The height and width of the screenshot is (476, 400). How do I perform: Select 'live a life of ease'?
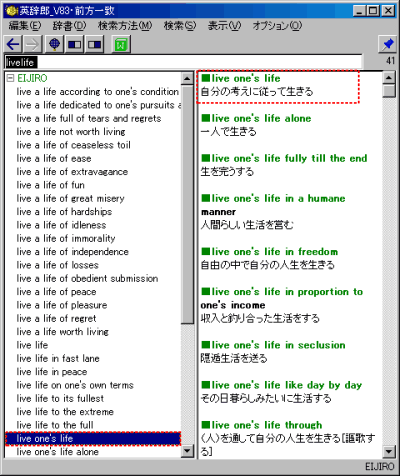pos(54,158)
